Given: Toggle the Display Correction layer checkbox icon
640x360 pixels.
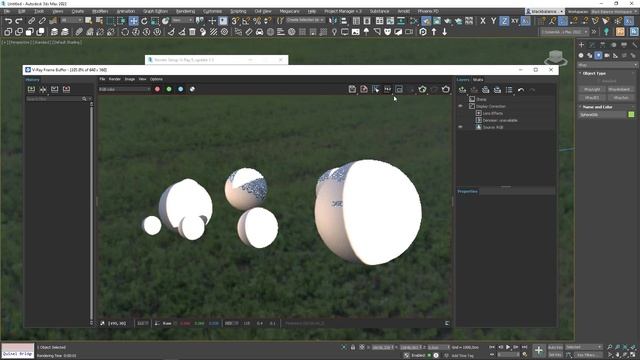Looking at the screenshot, I should click(472, 106).
